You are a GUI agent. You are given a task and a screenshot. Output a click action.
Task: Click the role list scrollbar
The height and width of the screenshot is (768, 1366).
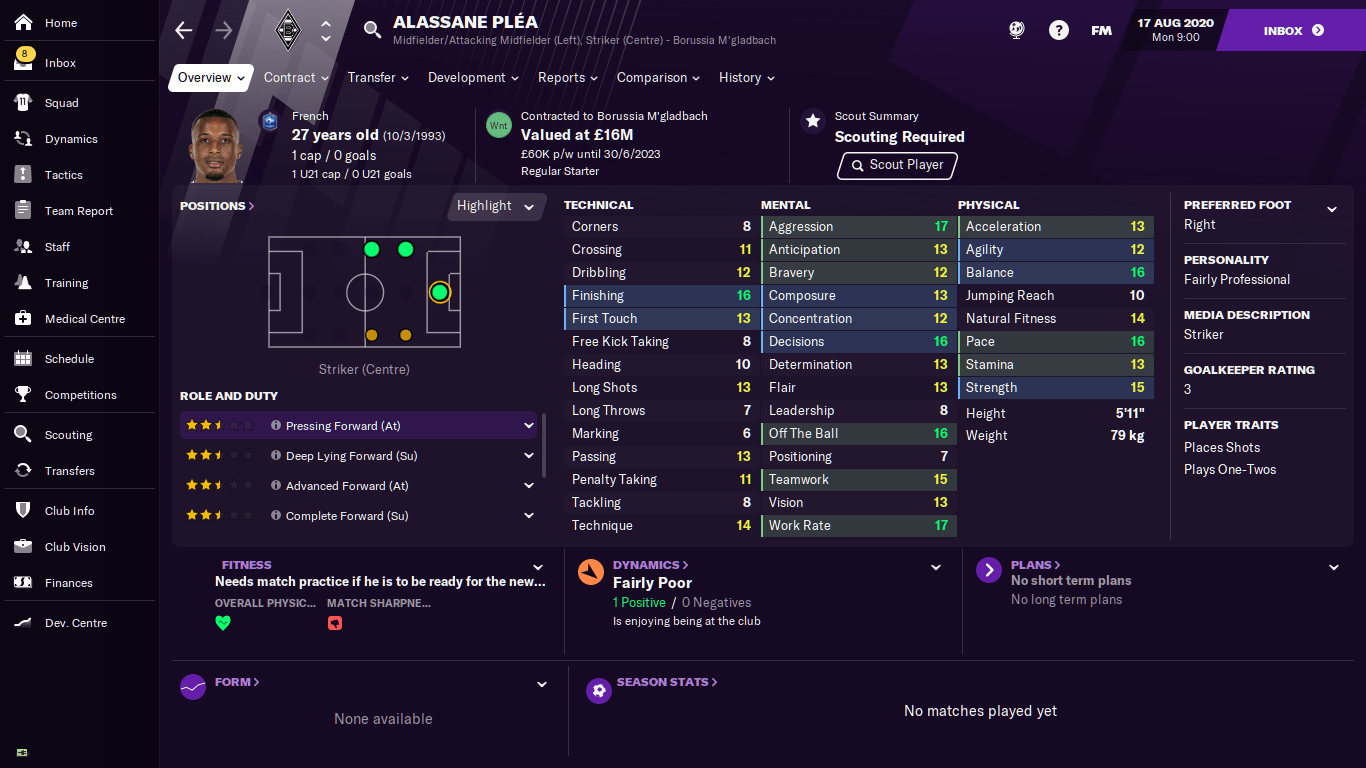[x=544, y=445]
